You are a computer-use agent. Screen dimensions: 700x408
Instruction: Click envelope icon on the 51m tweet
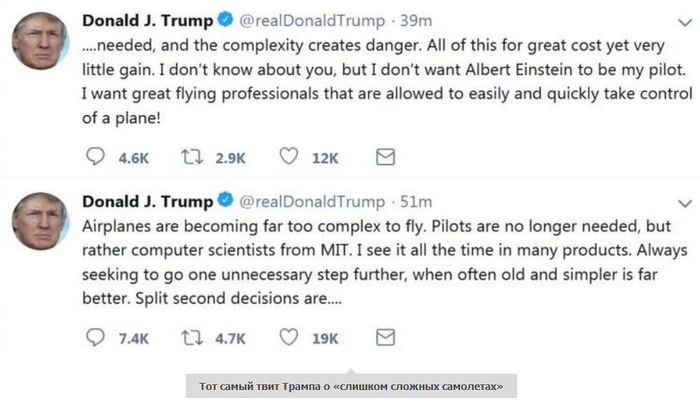[383, 338]
